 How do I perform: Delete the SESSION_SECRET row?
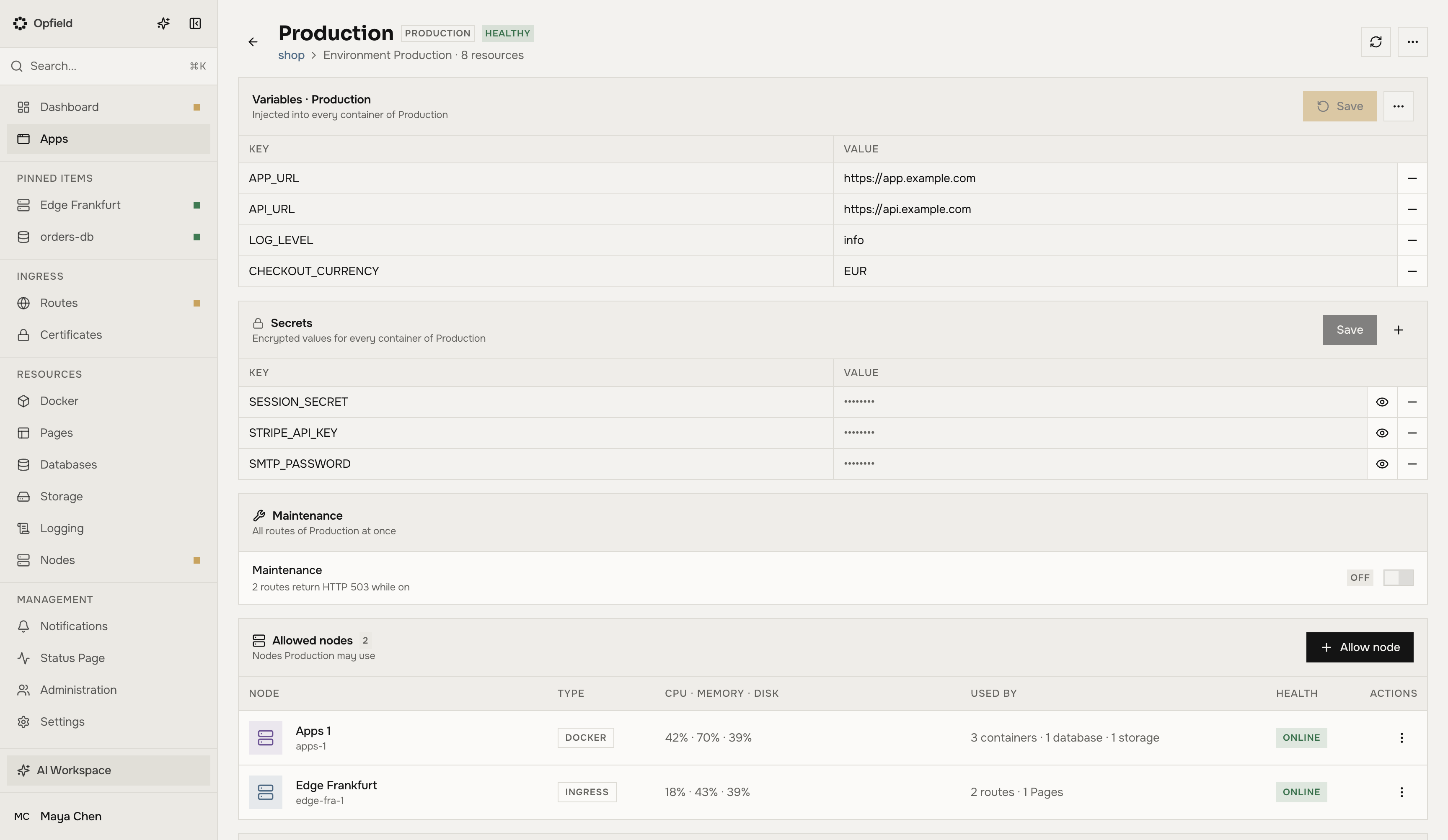coord(1412,402)
